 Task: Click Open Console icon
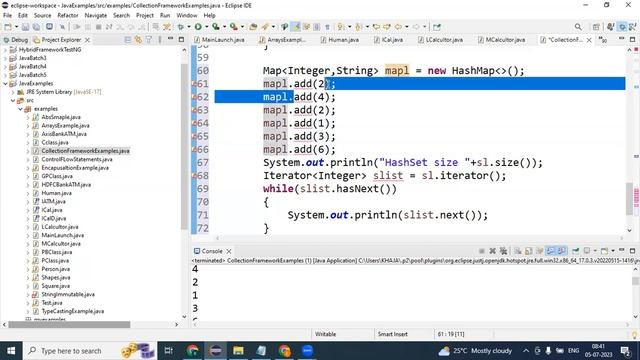pyautogui.click(x=604, y=251)
